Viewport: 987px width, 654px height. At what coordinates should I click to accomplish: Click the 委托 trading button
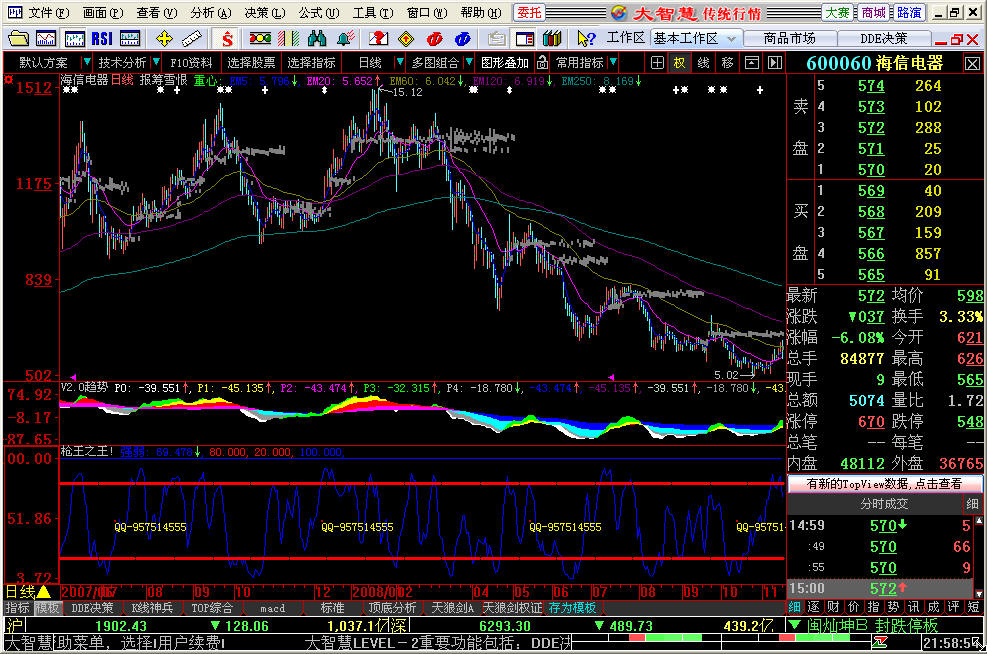click(x=529, y=13)
